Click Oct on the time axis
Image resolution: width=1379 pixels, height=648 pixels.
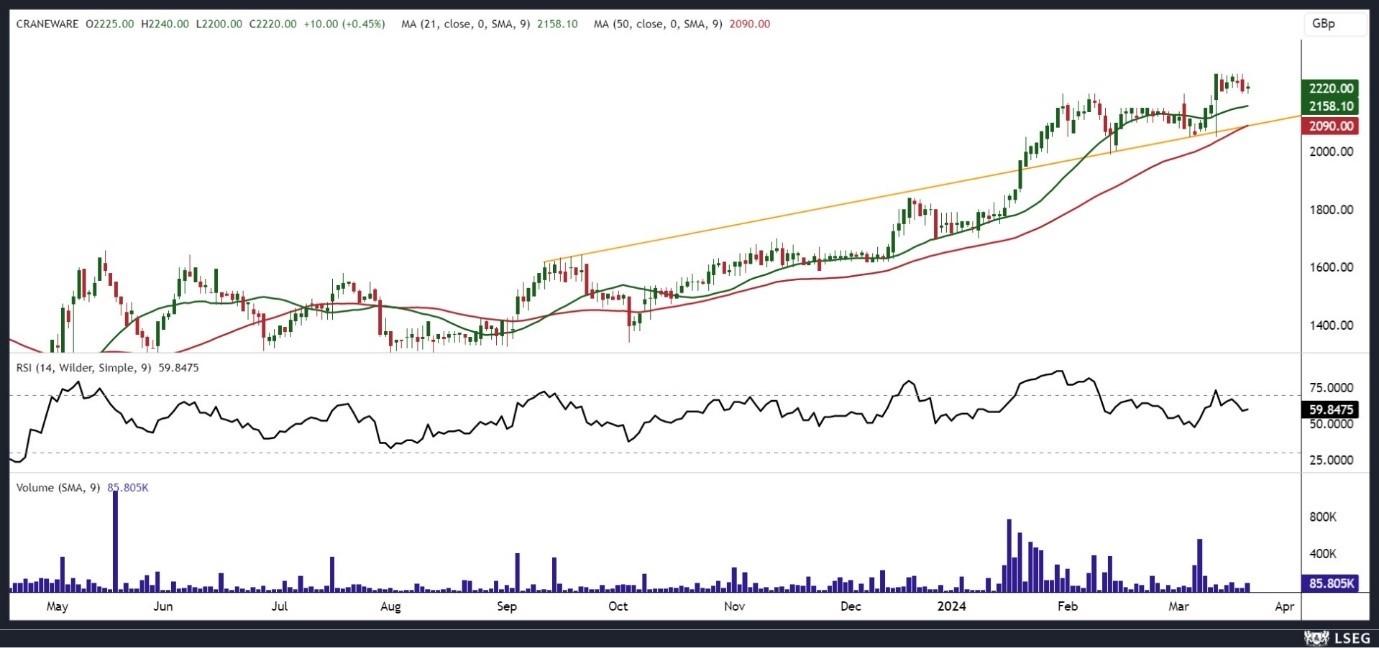[618, 606]
